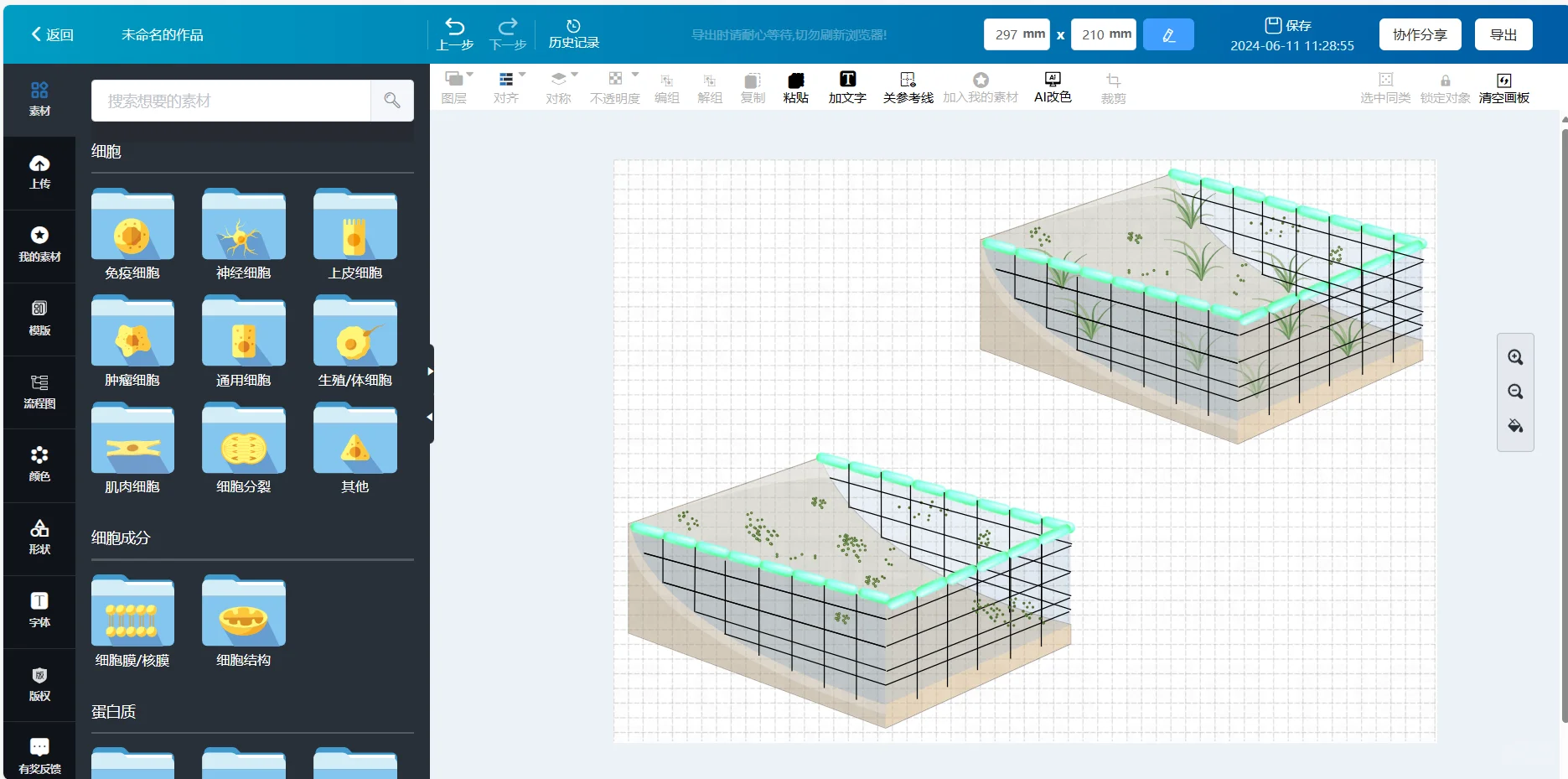The width and height of the screenshot is (1568, 779).
Task: Enable 锁定对象 to lock the object
Action: pyautogui.click(x=1444, y=86)
